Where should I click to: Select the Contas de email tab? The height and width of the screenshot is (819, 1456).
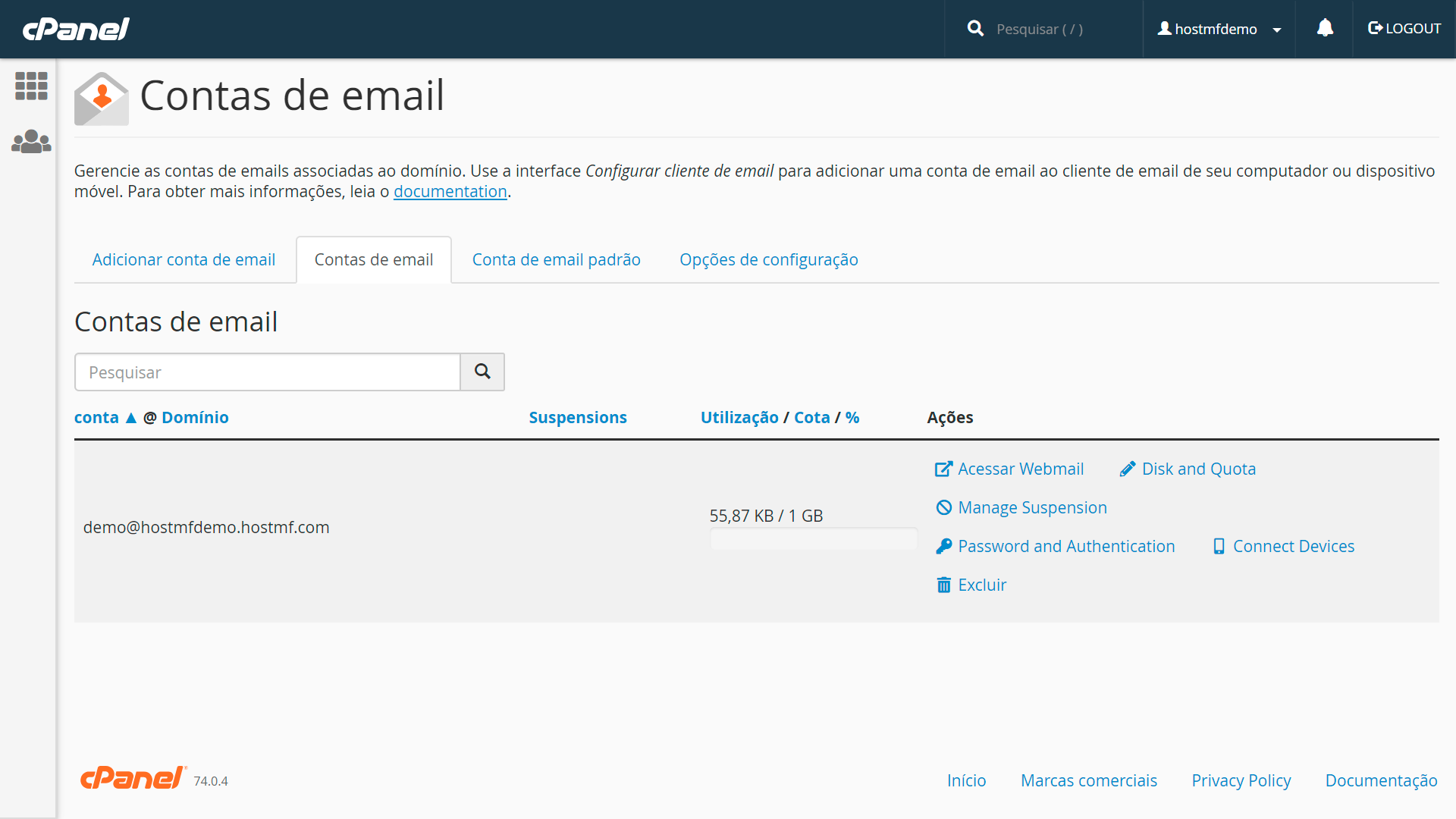[x=374, y=259]
